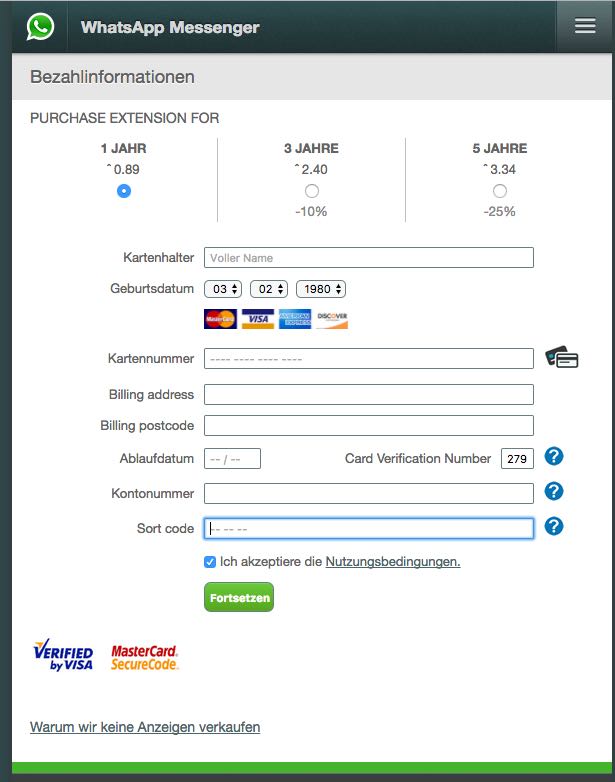Screen dimensions: 615x782
Task: Uncheck the Ich akzeptiere die Nutzungsbedingungen checkbox
Action: [210, 562]
